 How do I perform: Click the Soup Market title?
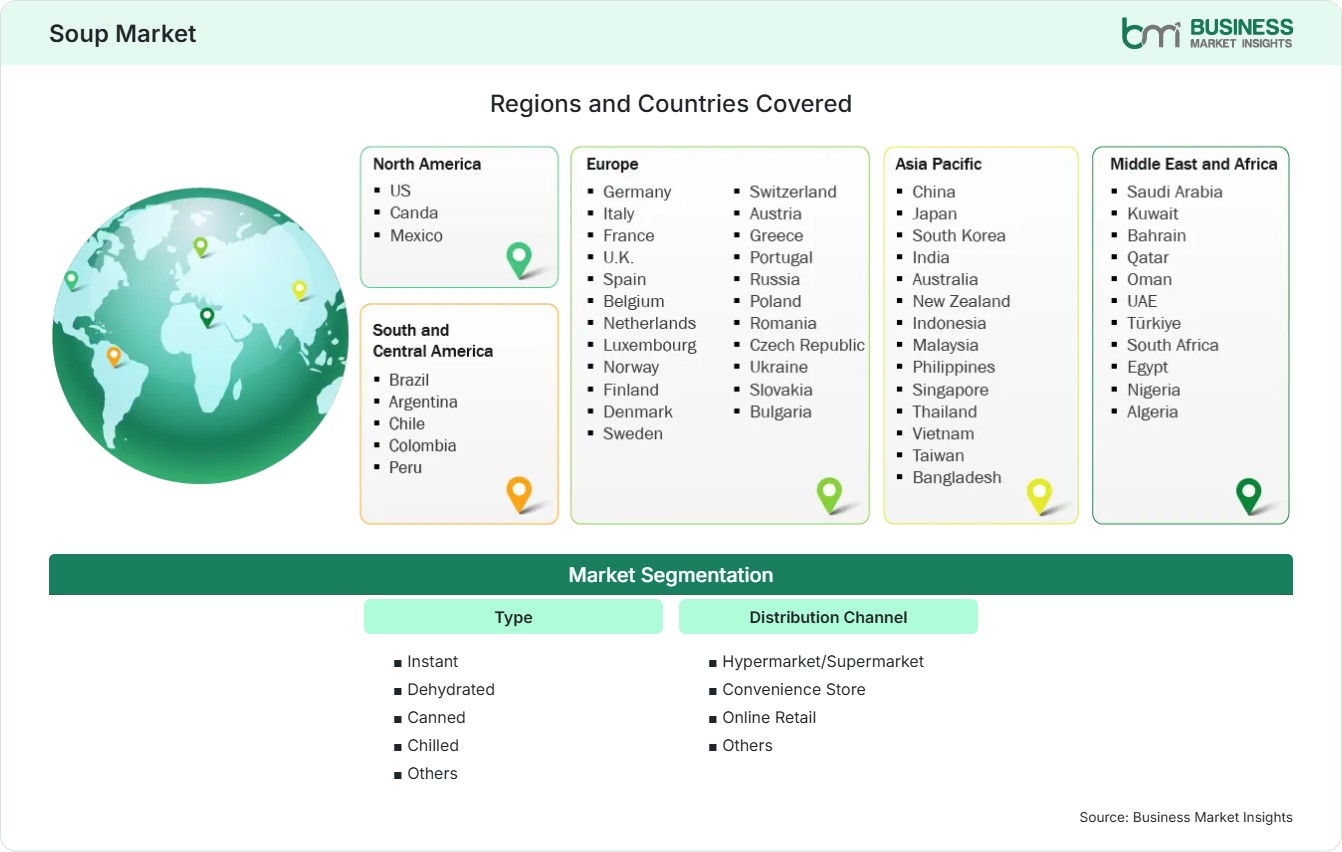pos(123,33)
